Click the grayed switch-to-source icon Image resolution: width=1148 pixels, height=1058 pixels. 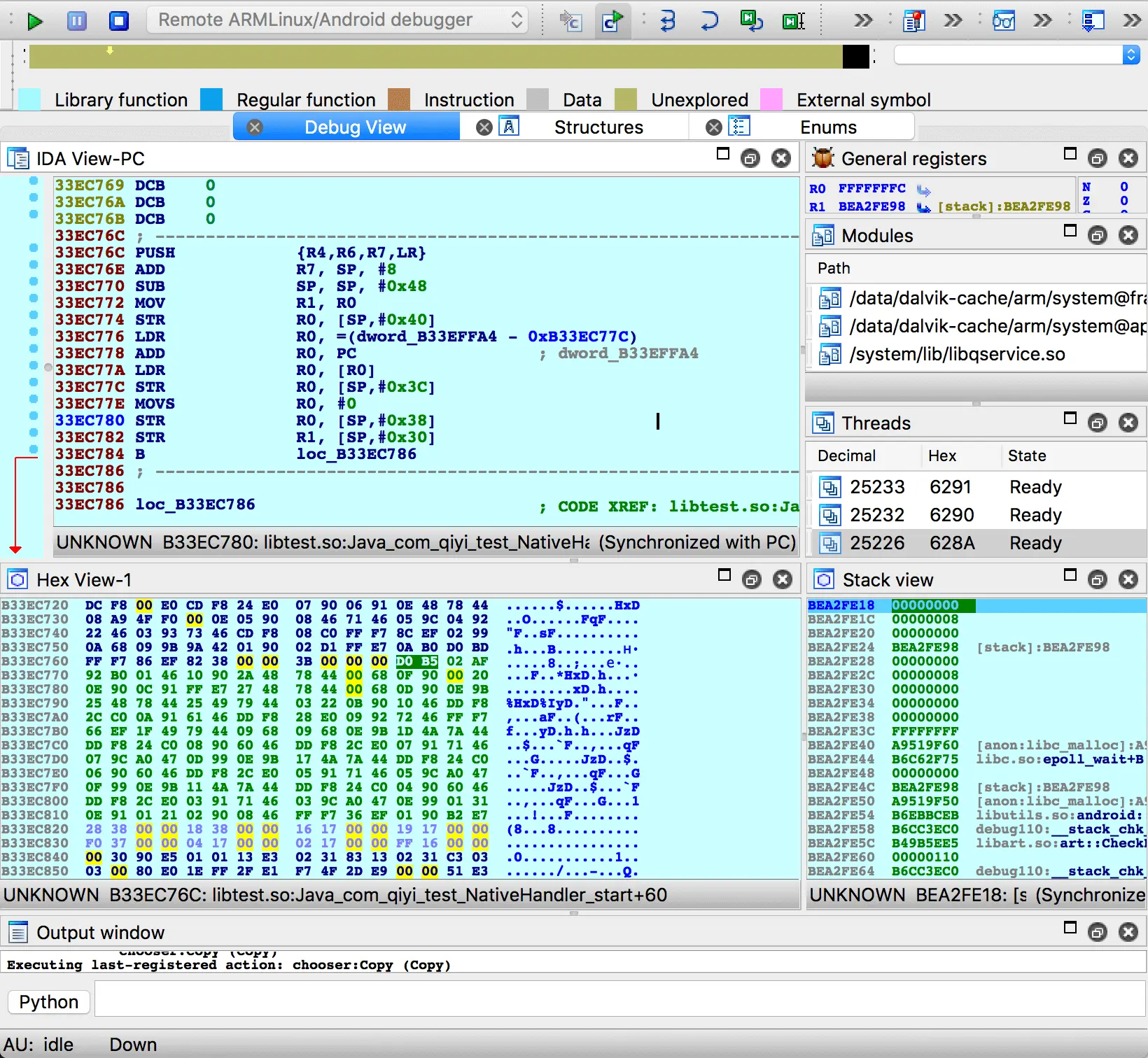570,21
